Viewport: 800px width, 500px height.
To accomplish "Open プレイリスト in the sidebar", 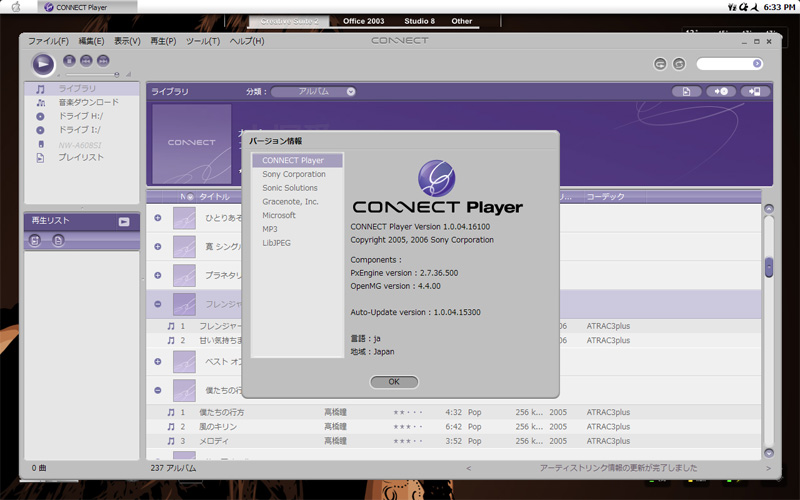I will 82,158.
